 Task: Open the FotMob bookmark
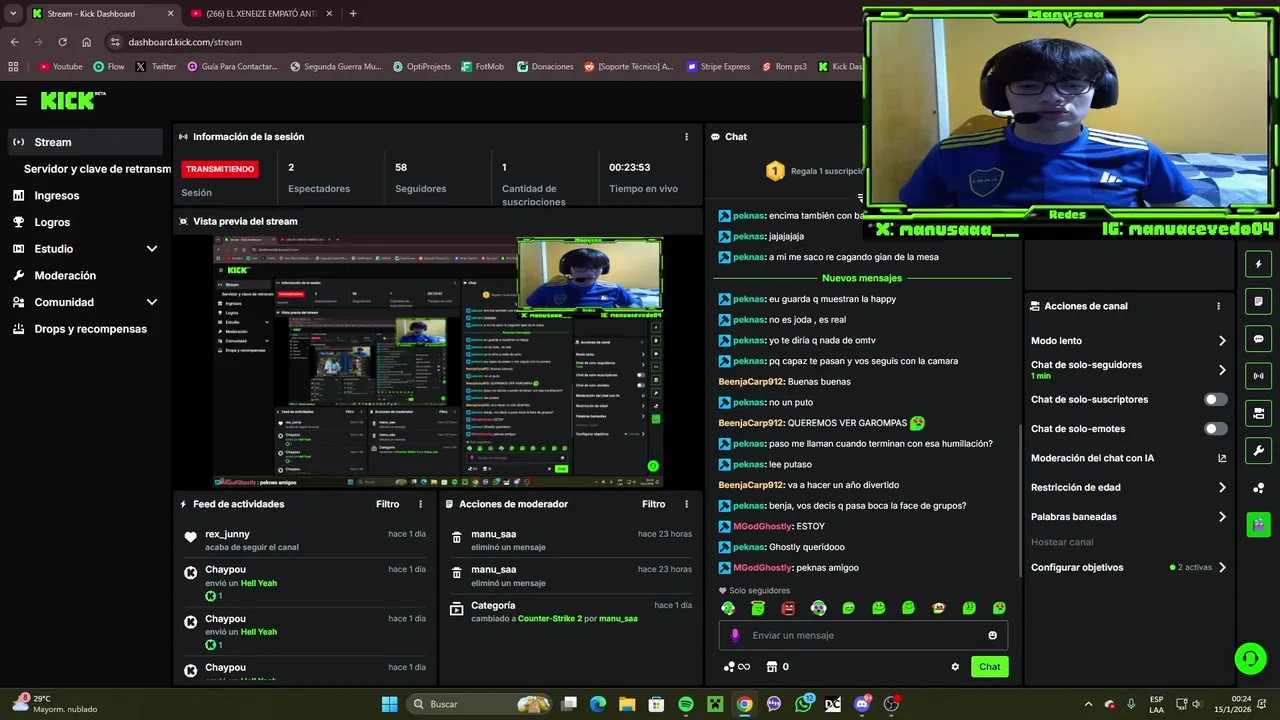coord(483,67)
